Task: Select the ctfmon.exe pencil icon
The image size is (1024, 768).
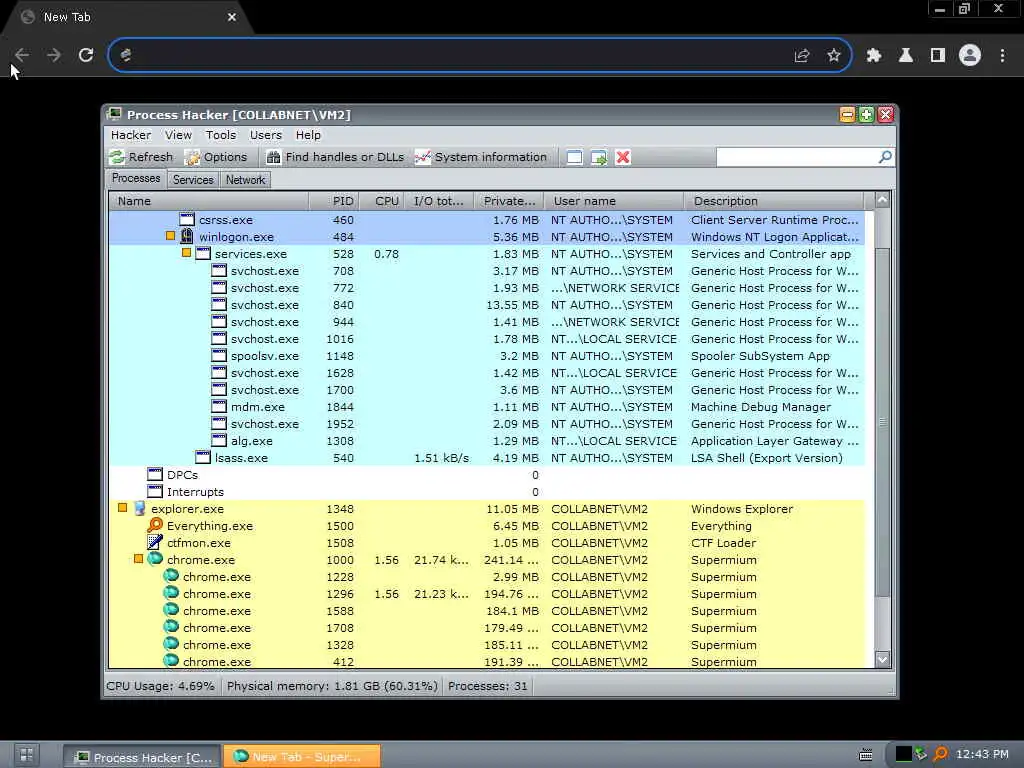Action: (x=155, y=542)
